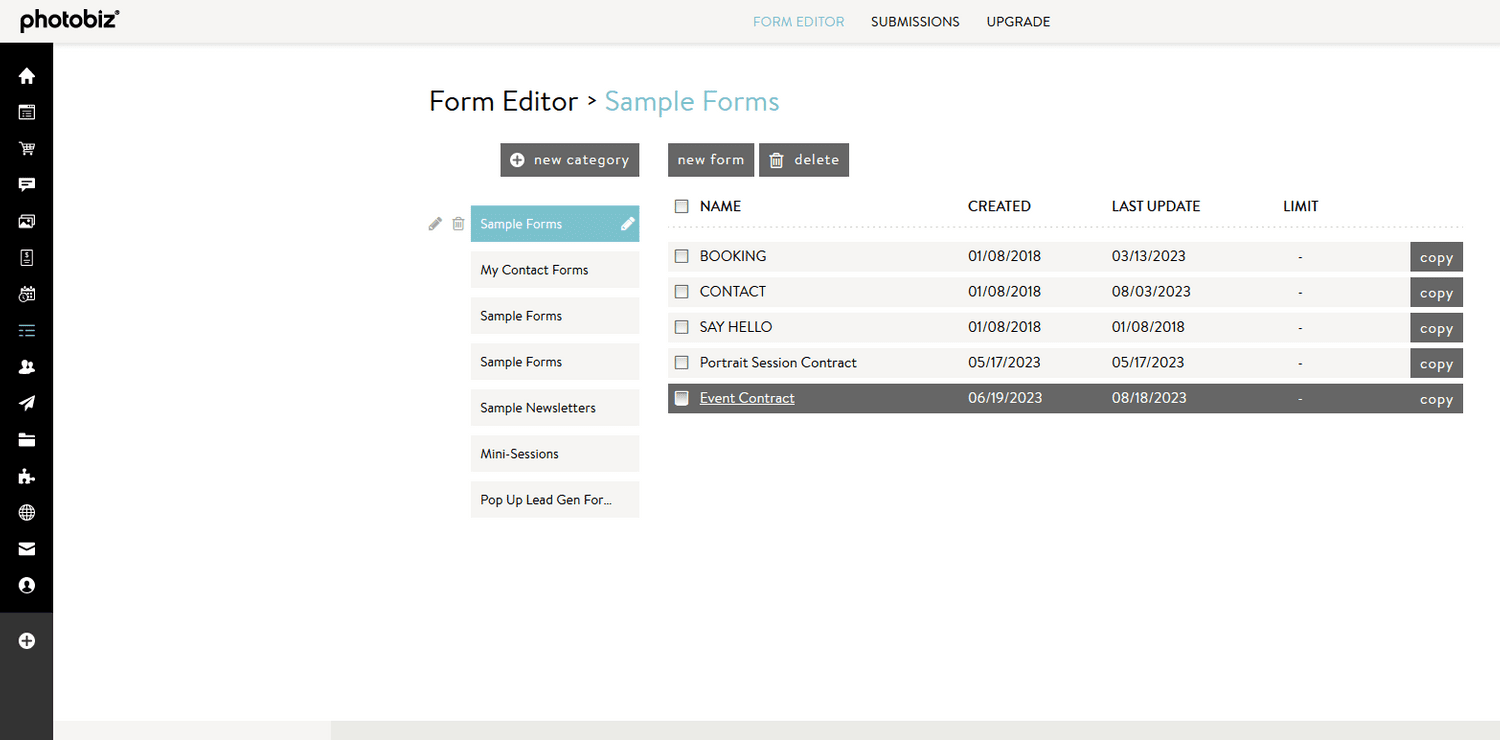The height and width of the screenshot is (740, 1500).
Task: Click the 08/03/2023 last update date
Action: [1151, 291]
